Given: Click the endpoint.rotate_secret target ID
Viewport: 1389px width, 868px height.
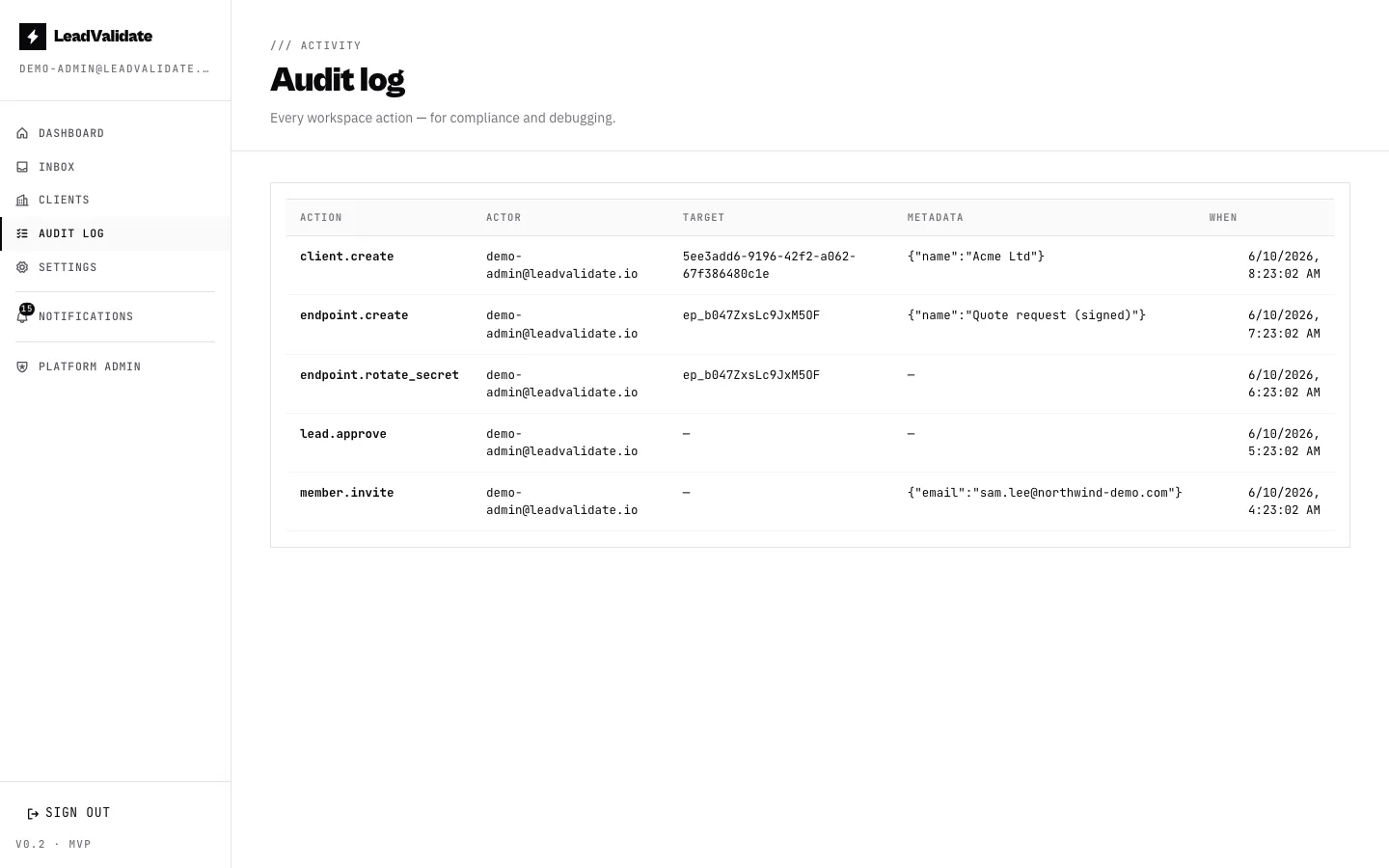Looking at the screenshot, I should [751, 375].
